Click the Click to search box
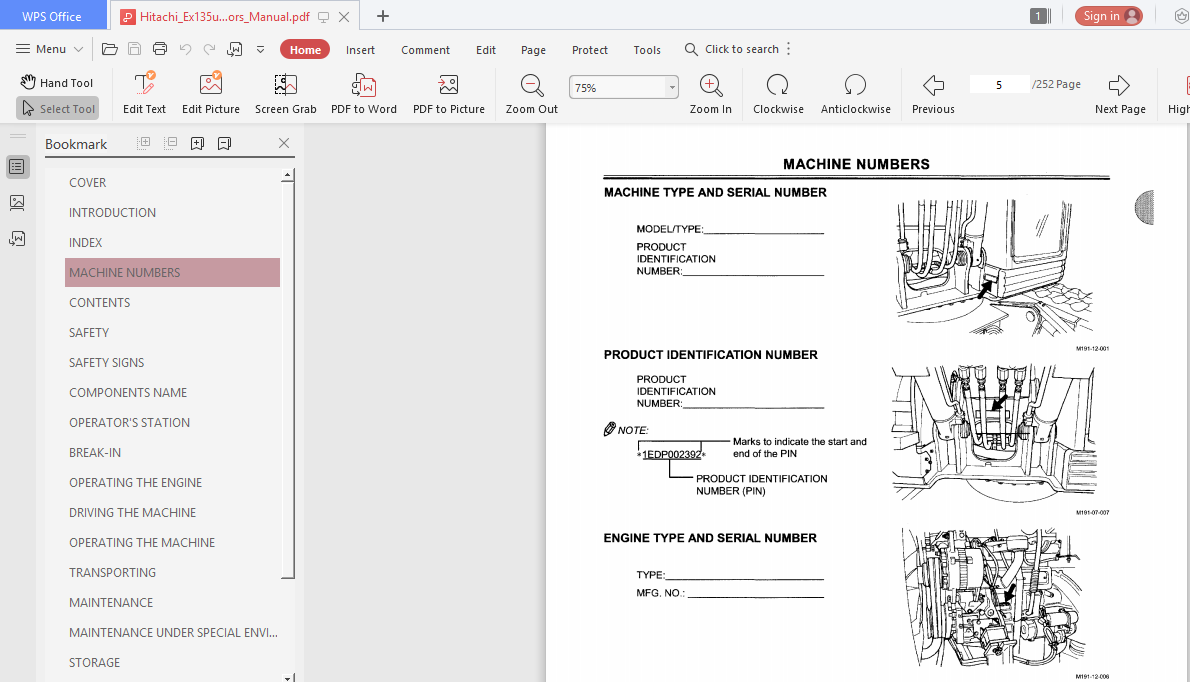Viewport: 1190px width, 682px height. pyautogui.click(x=732, y=49)
